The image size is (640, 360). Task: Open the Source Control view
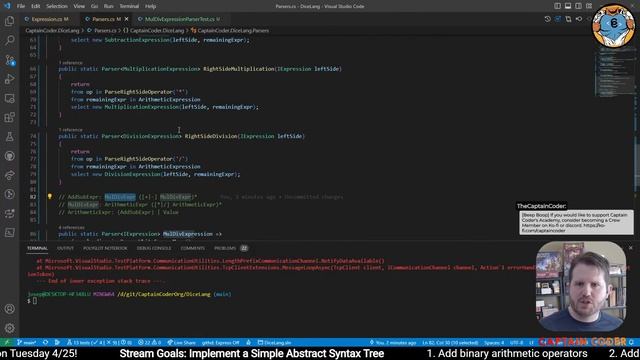[9, 60]
